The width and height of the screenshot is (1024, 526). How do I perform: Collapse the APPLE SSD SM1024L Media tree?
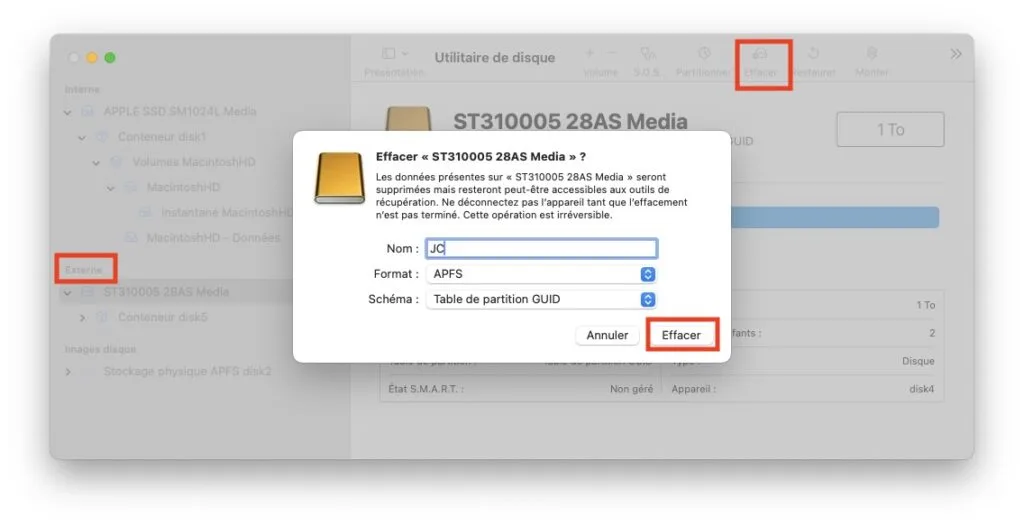(x=68, y=112)
